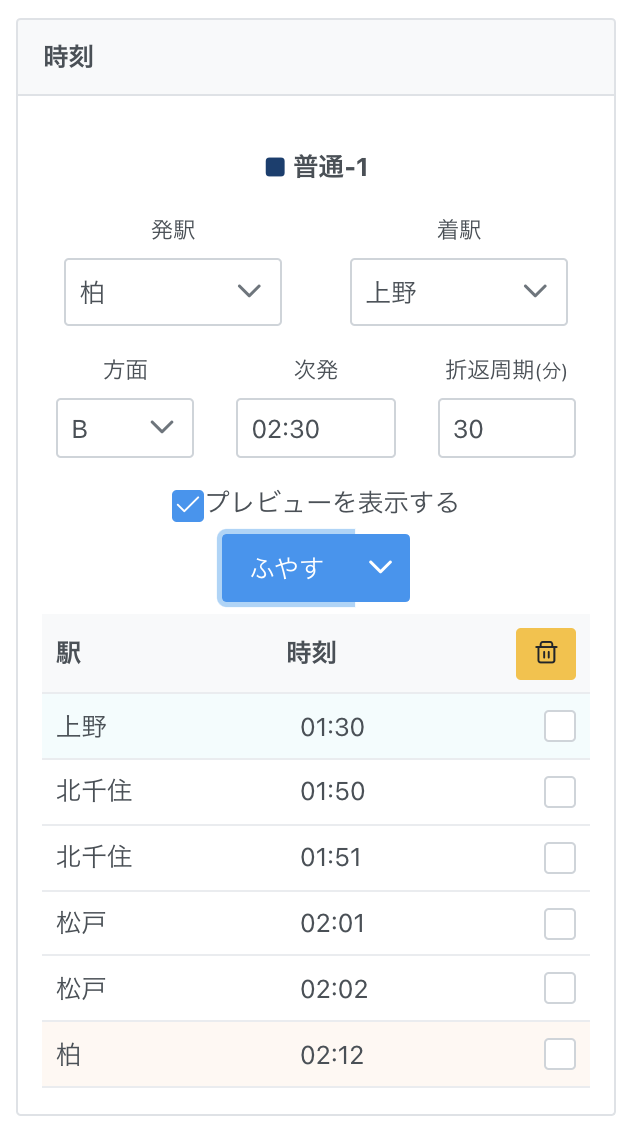Screen dimensions: 630x1134
Task: Click the 時刻 column header
Action: point(311,654)
